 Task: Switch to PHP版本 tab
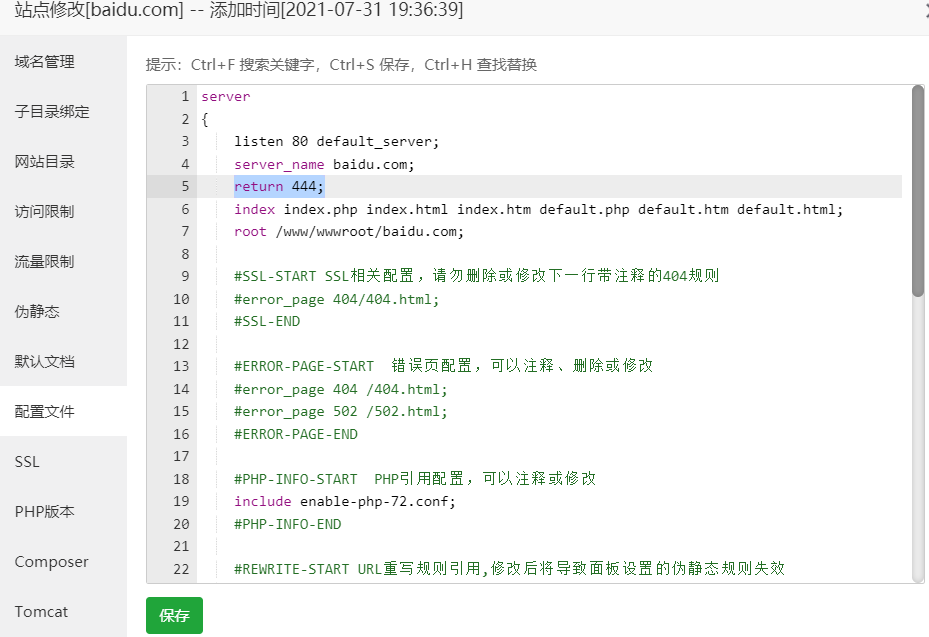coord(45,512)
